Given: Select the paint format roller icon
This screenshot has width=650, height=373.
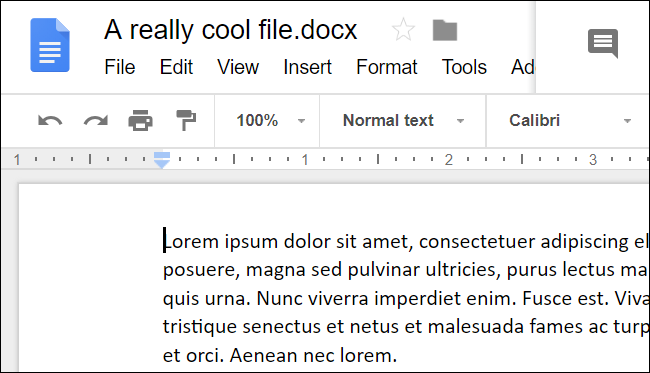Looking at the screenshot, I should point(186,121).
